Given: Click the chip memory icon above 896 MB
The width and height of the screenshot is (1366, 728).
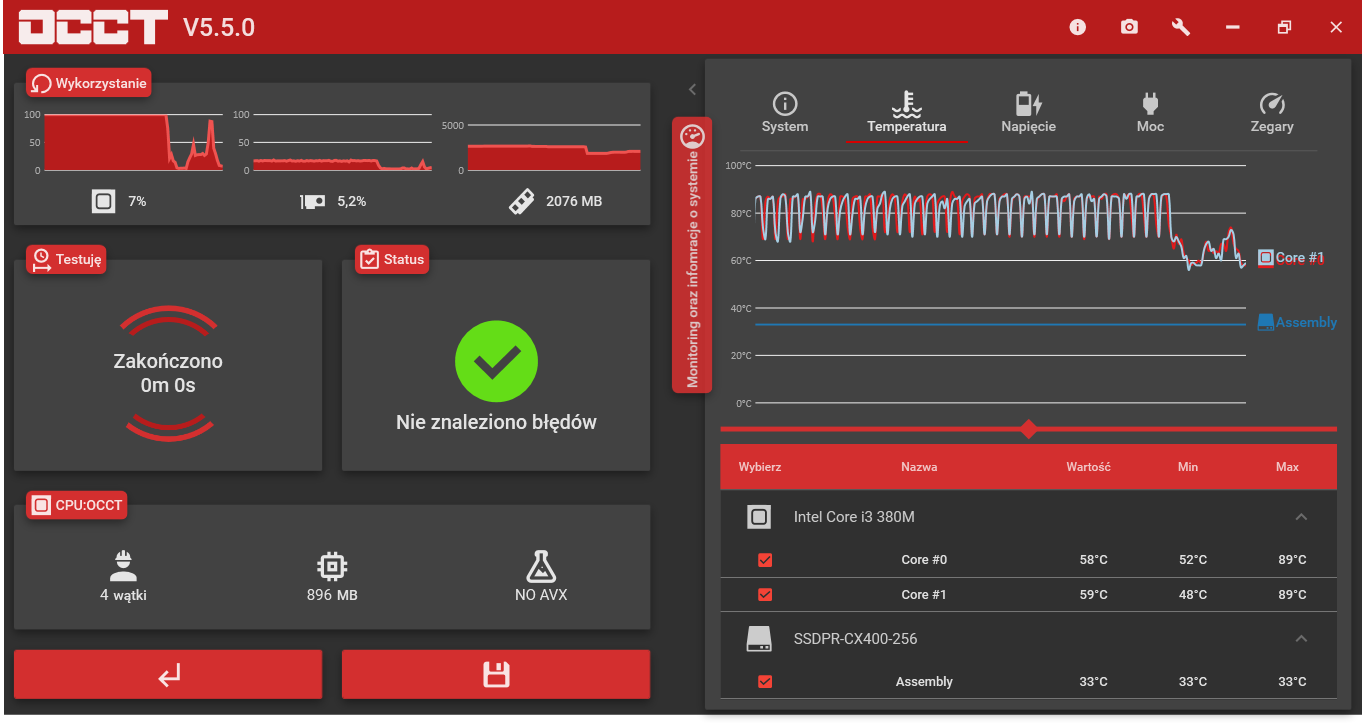Looking at the screenshot, I should pyautogui.click(x=332, y=566).
